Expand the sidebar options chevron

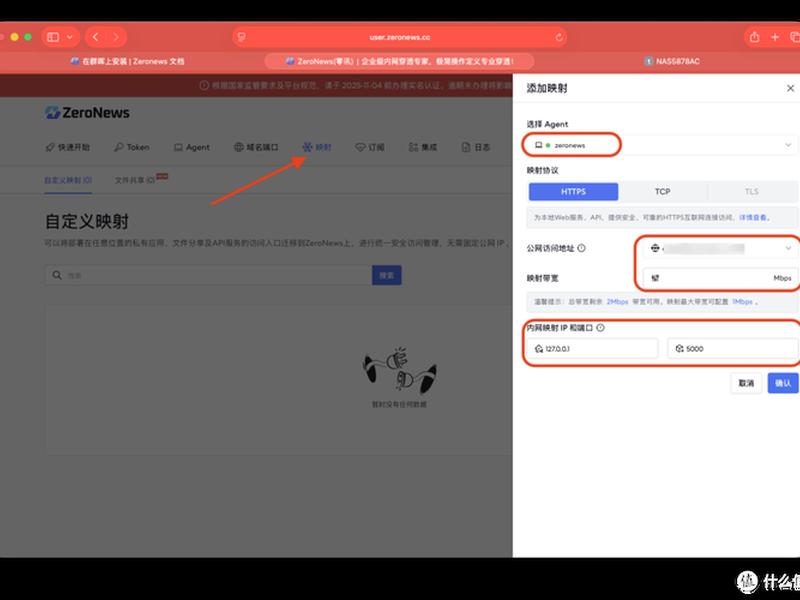pyautogui.click(x=69, y=37)
